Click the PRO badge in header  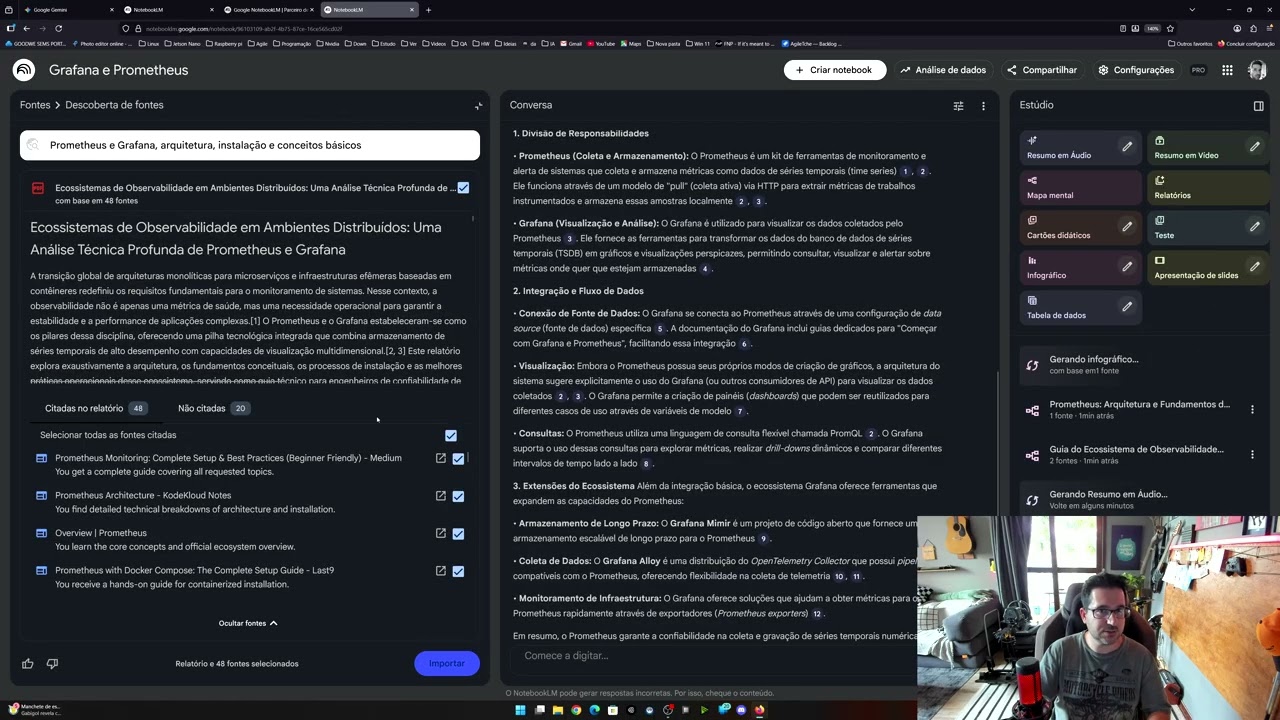1198,70
